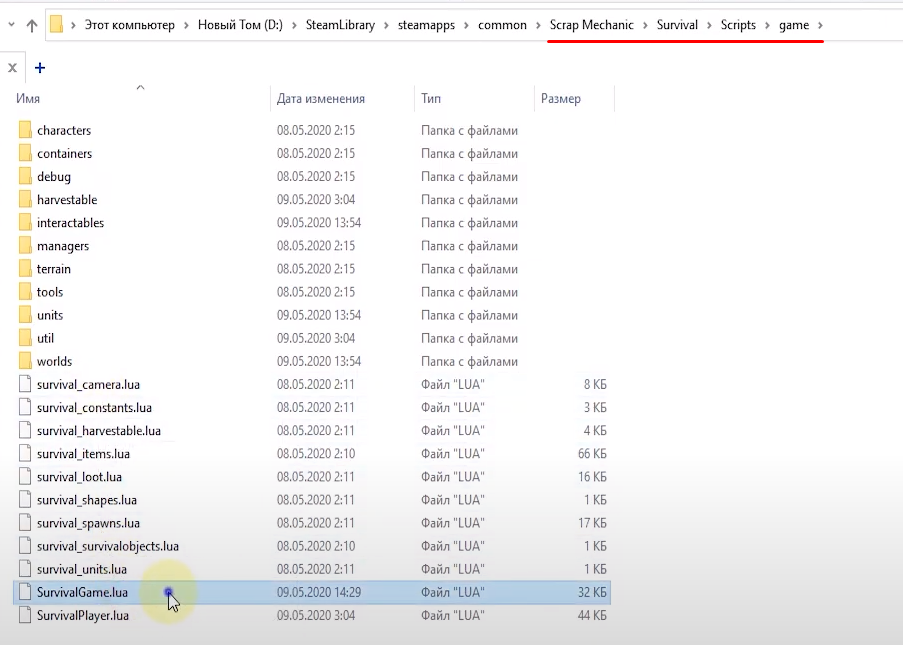Screen dimensions: 903x645
Task: Open the recent locations dropdown chevron
Action: pyautogui.click(x=12, y=25)
